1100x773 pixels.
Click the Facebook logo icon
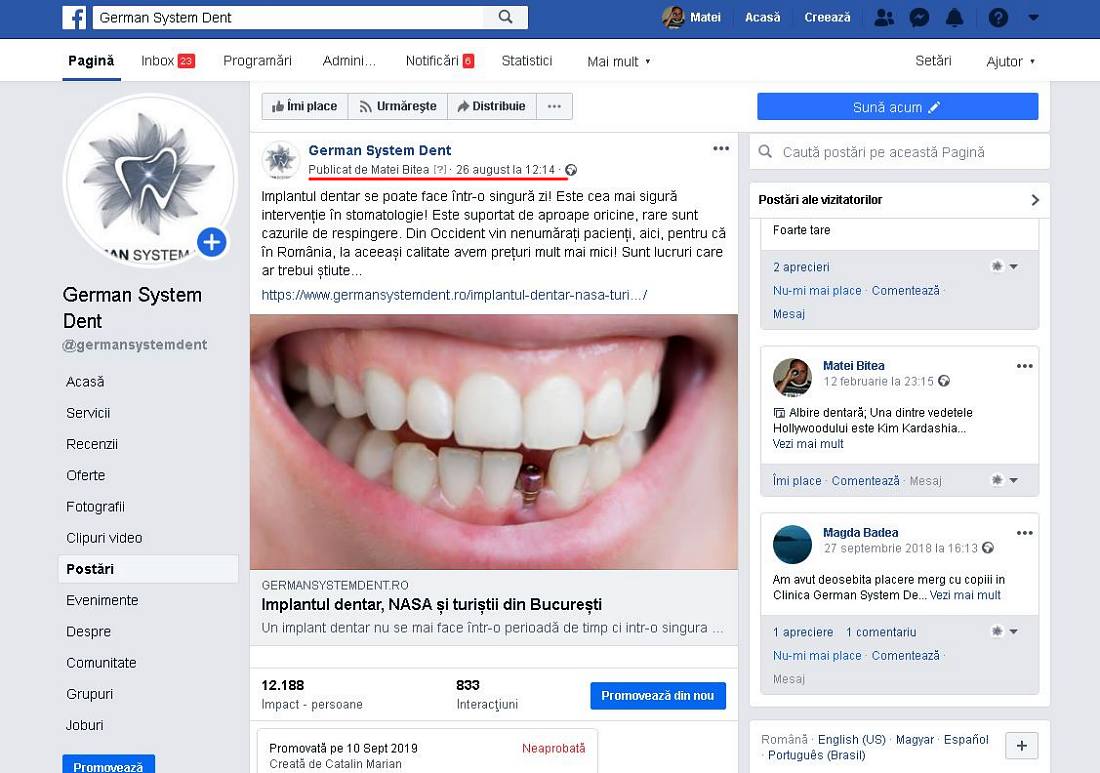click(74, 17)
